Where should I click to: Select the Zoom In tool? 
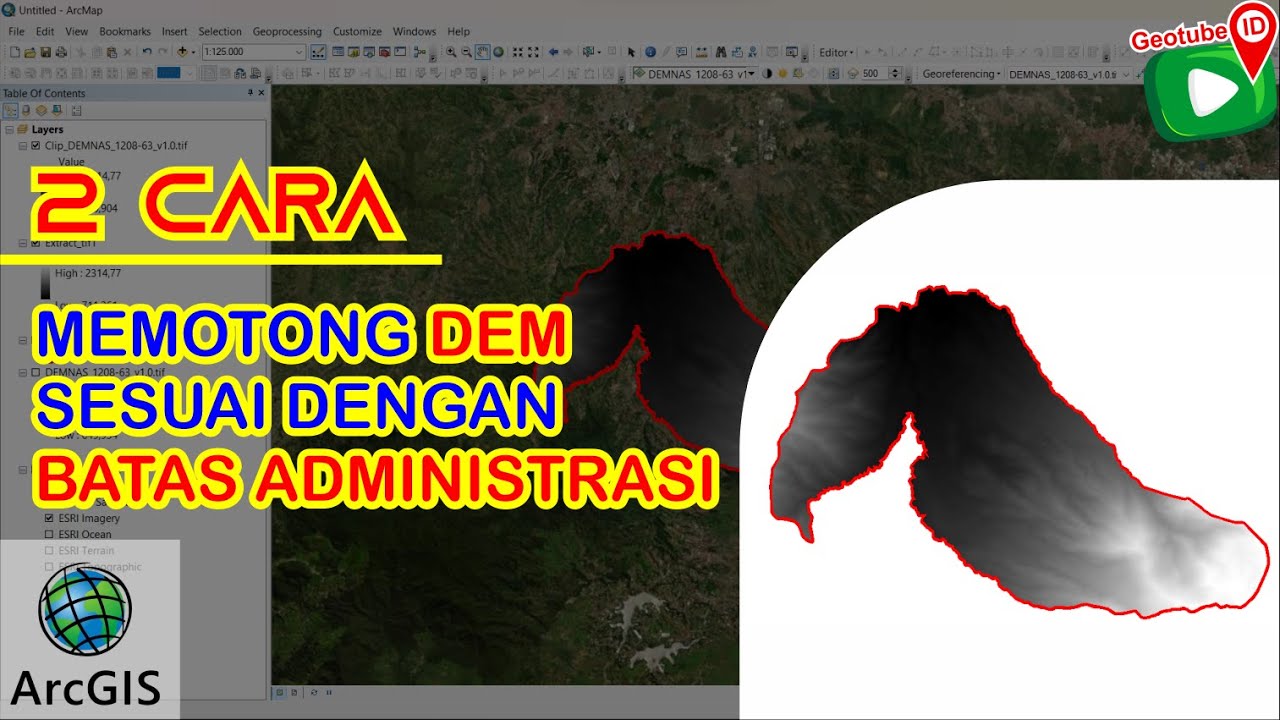(451, 52)
